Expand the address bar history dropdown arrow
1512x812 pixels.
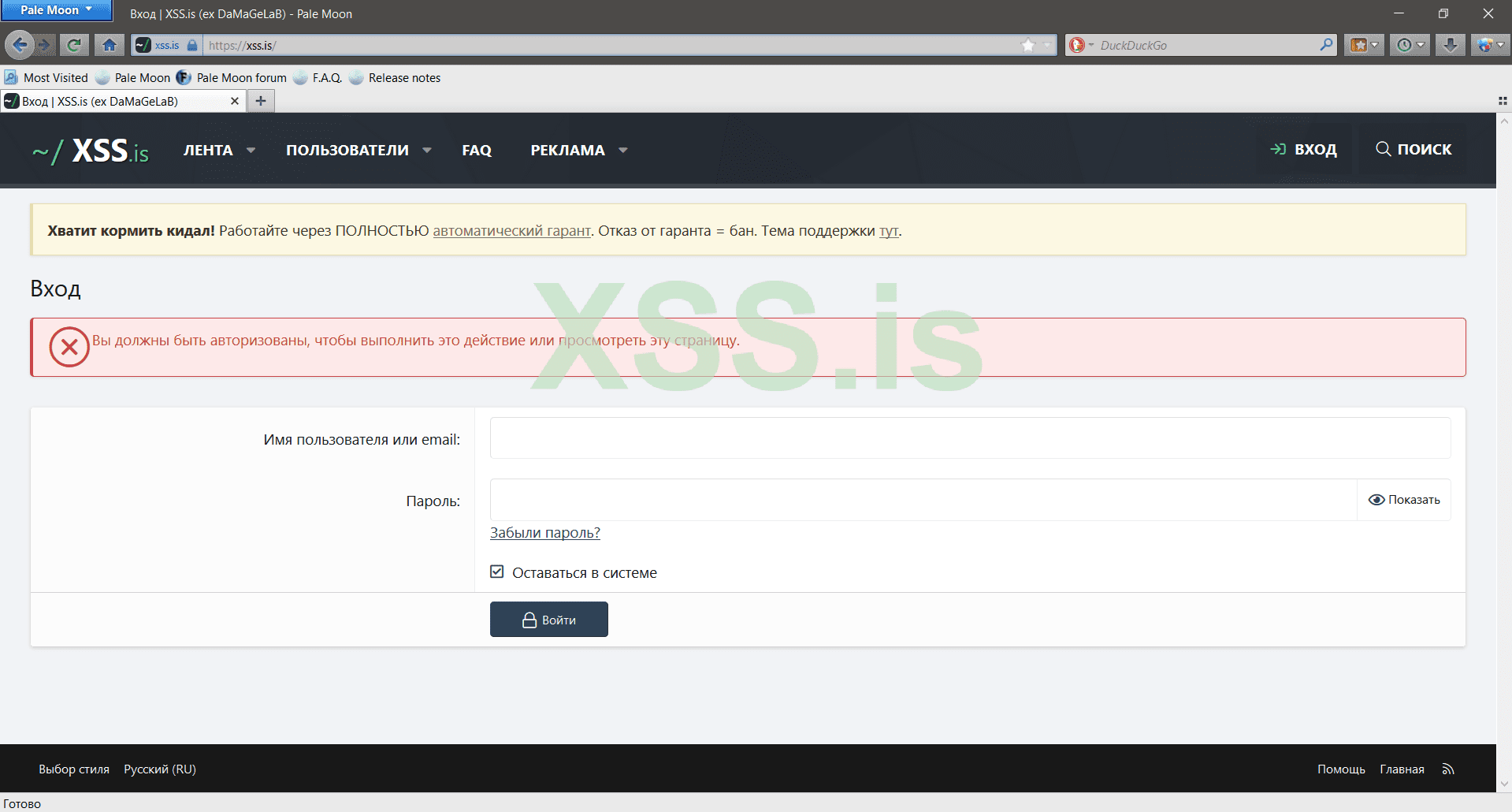click(1047, 45)
